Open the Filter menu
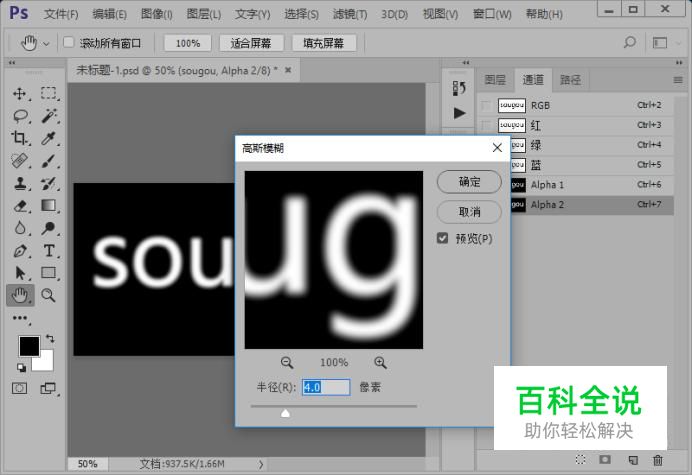Image resolution: width=692 pixels, height=475 pixels. [x=350, y=15]
